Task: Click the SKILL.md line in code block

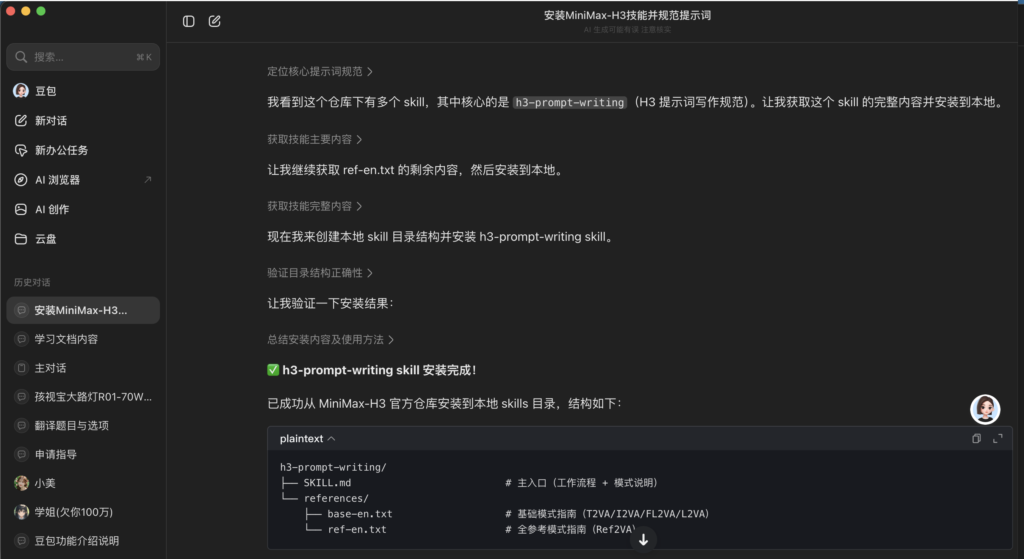Action: (x=327, y=483)
